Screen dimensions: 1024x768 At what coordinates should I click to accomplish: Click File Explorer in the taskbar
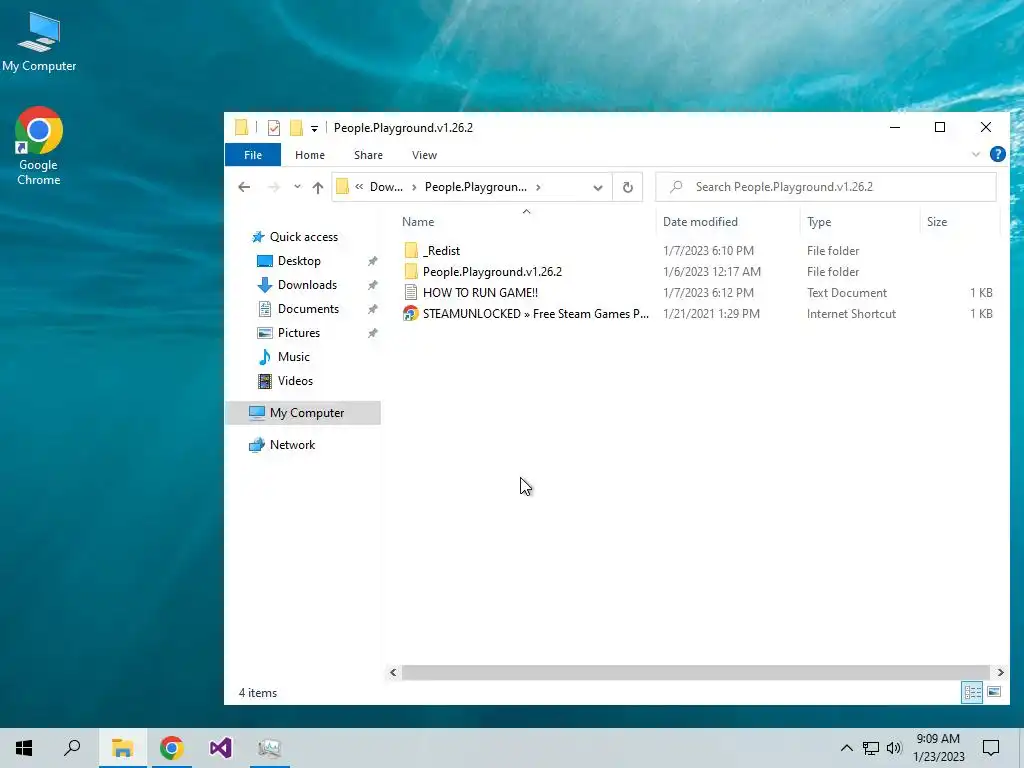[x=122, y=748]
